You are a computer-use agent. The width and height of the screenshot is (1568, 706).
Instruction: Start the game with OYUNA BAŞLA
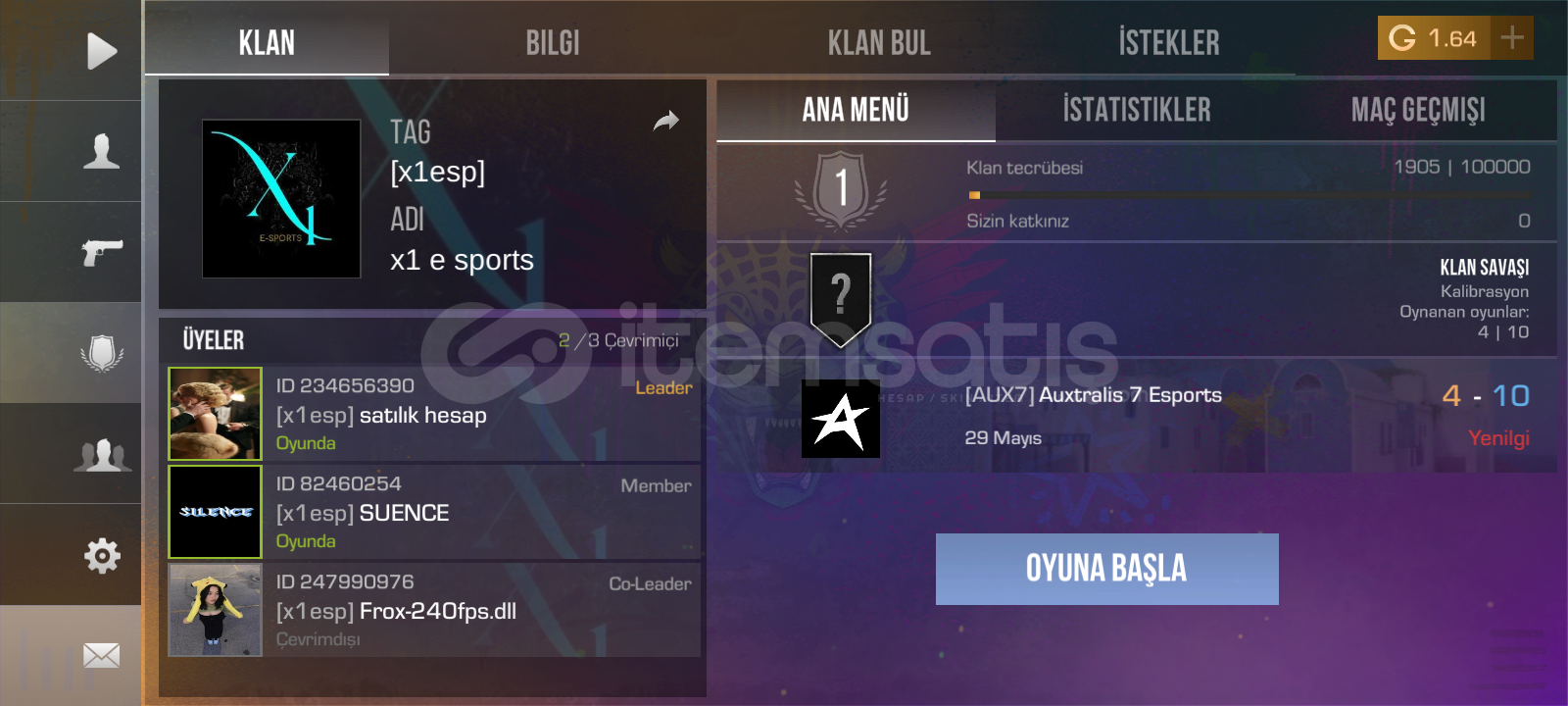[x=1107, y=569]
